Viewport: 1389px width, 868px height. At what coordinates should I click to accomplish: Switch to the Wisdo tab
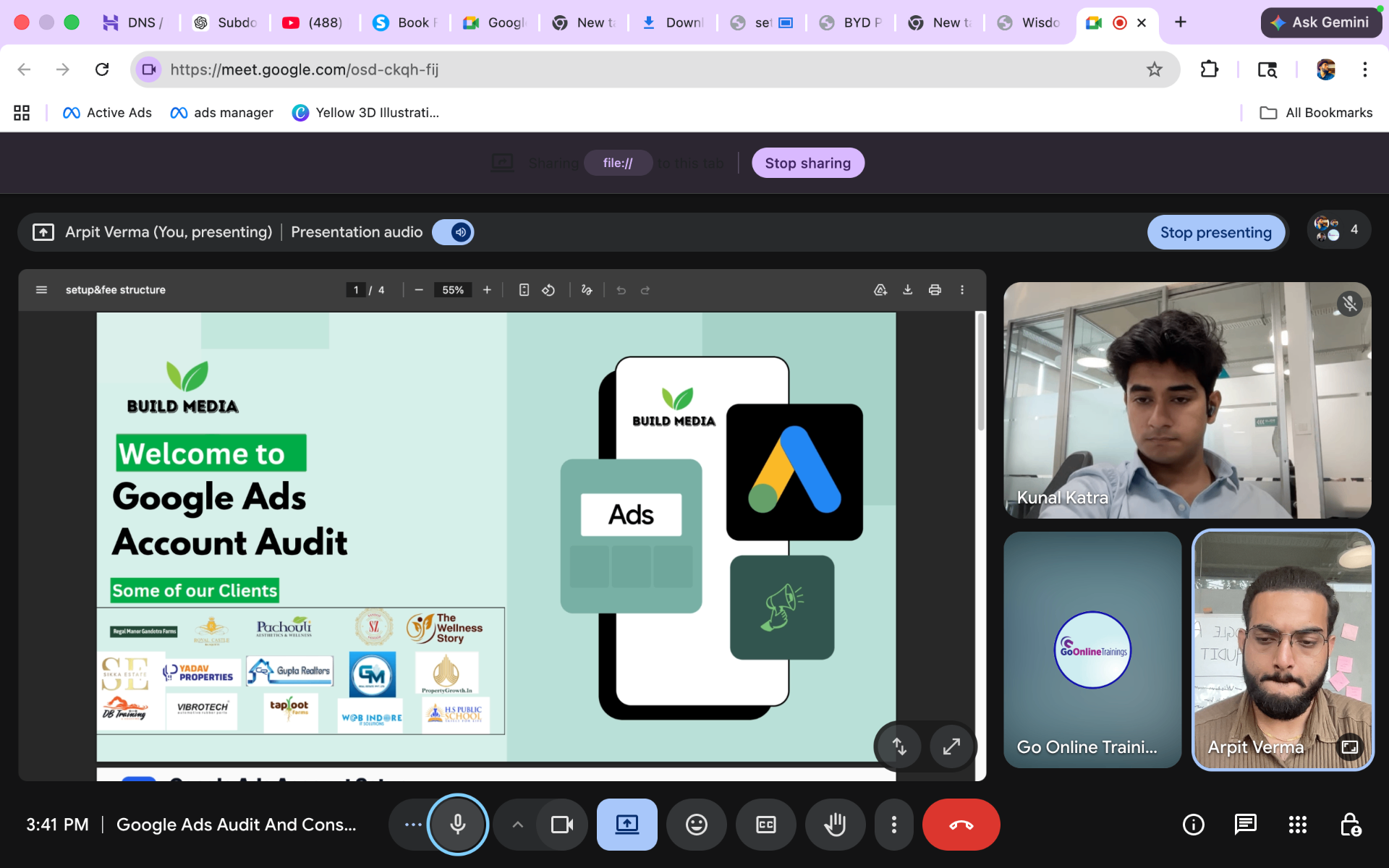click(1028, 22)
